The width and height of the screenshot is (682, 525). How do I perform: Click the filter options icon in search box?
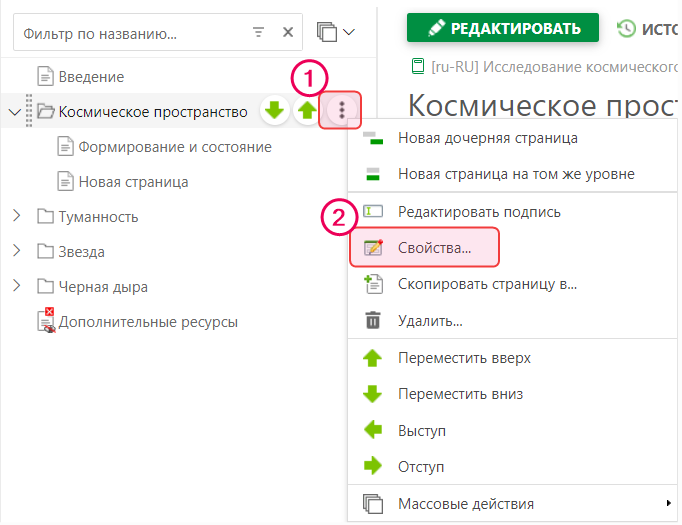[258, 32]
